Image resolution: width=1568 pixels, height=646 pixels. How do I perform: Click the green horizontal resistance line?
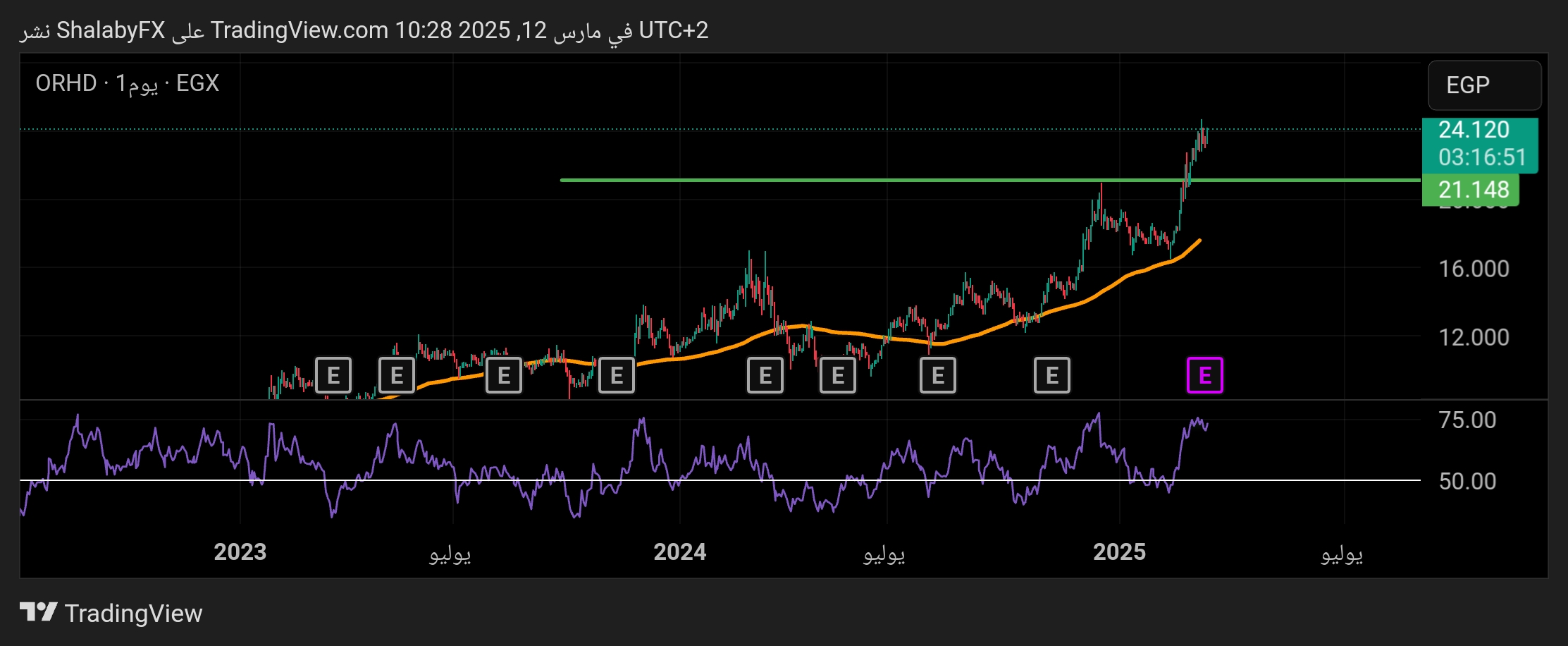[846, 181]
